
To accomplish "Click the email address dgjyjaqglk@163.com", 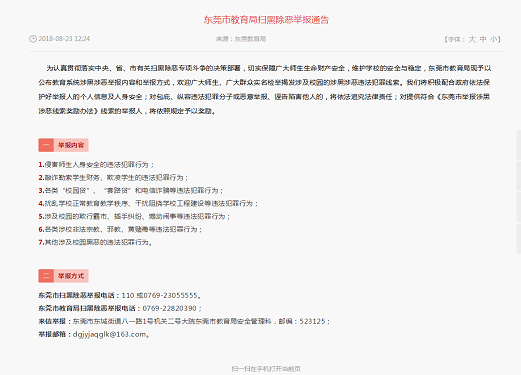I will [x=111, y=334].
